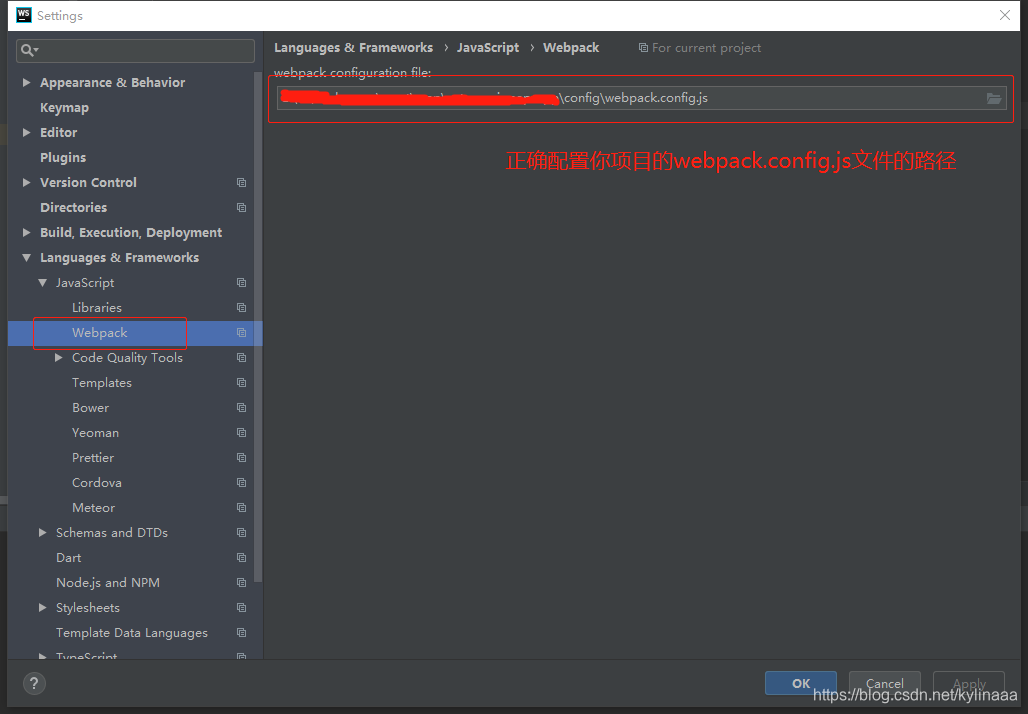Open Yeoman settings page

[96, 433]
